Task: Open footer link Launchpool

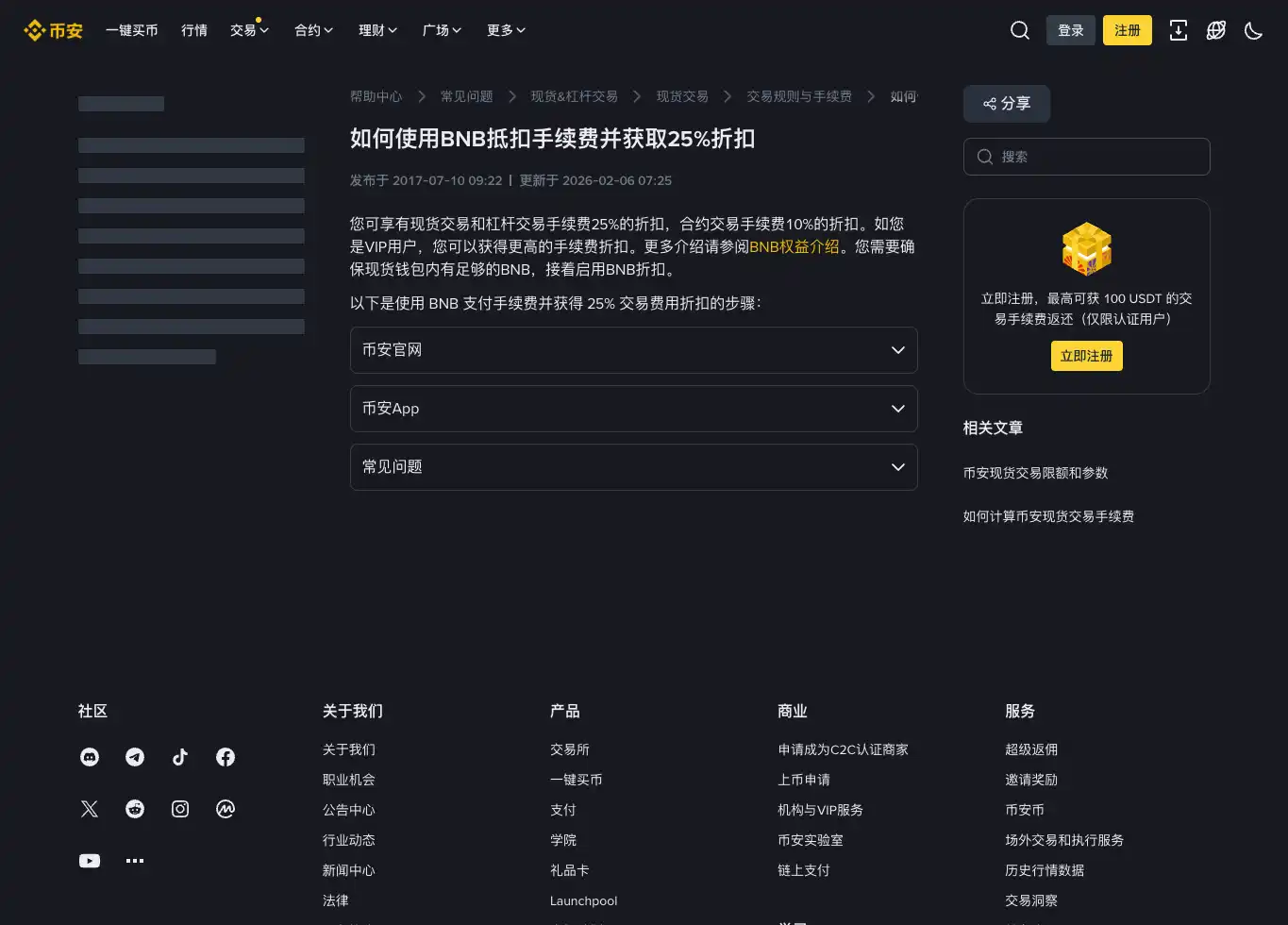Action: (x=584, y=900)
